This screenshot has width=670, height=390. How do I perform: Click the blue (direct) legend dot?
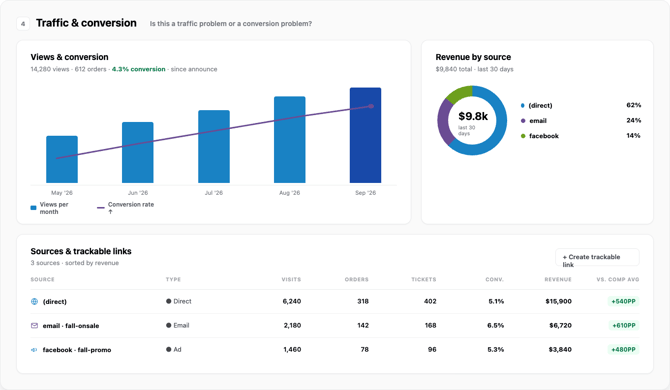pos(523,106)
